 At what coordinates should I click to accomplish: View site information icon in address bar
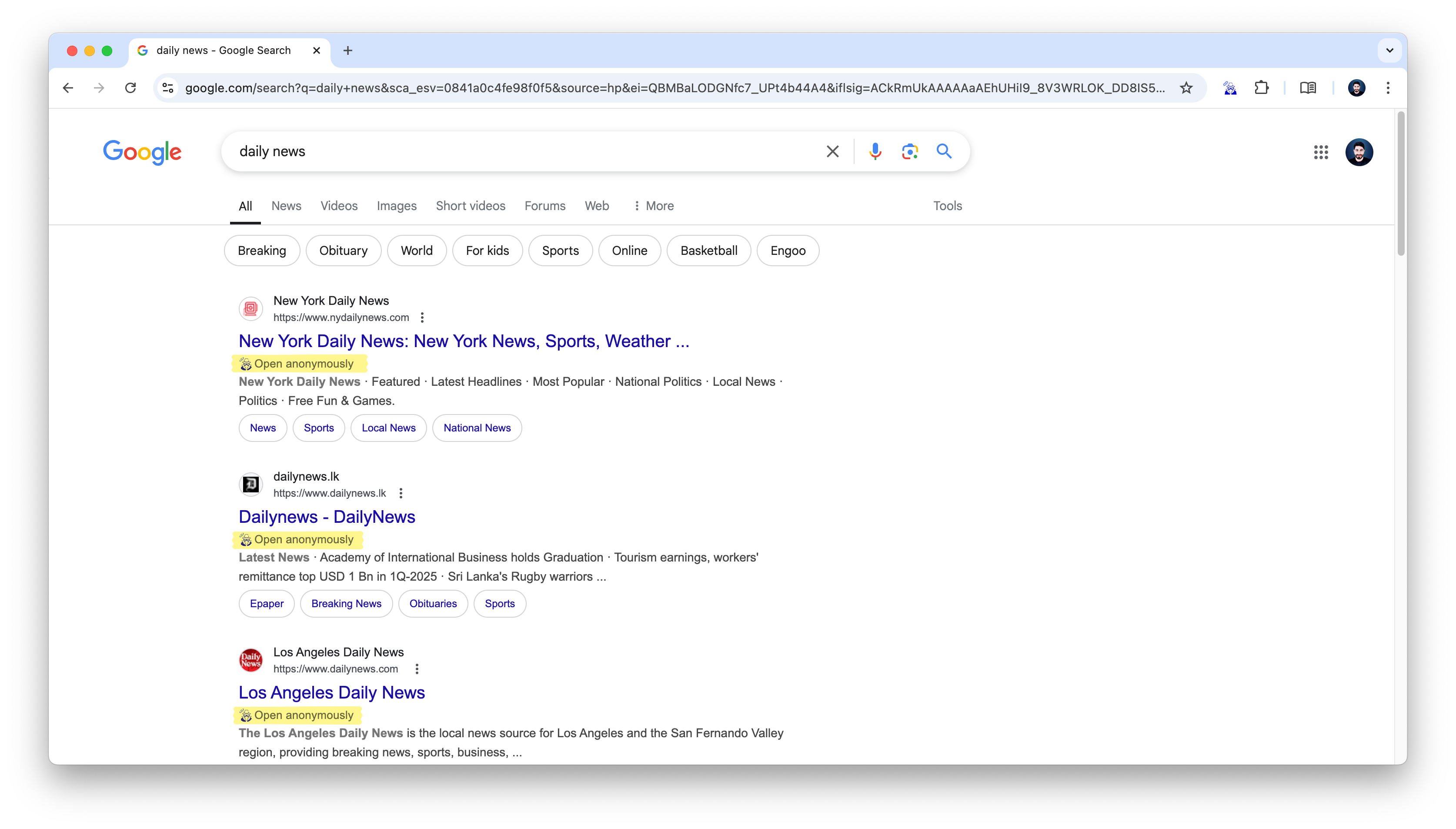pyautogui.click(x=168, y=88)
